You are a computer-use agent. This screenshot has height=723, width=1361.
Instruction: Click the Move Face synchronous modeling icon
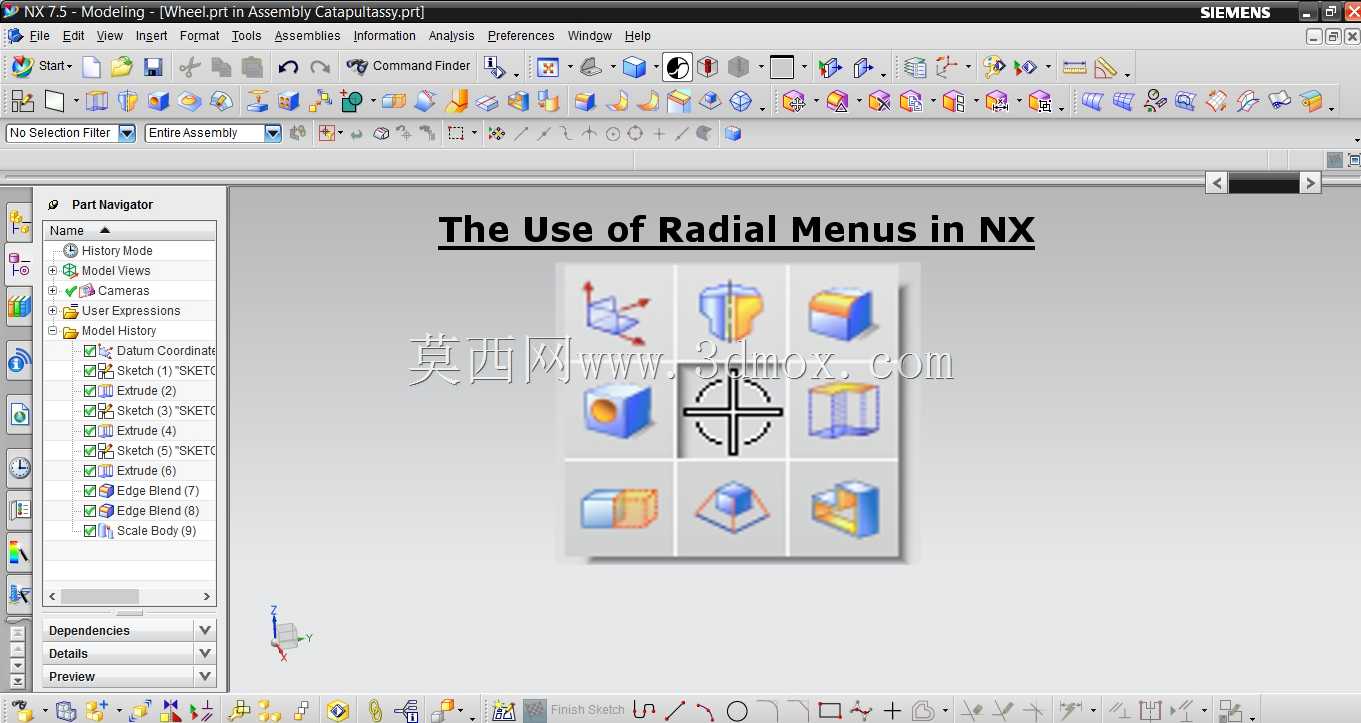coord(795,101)
